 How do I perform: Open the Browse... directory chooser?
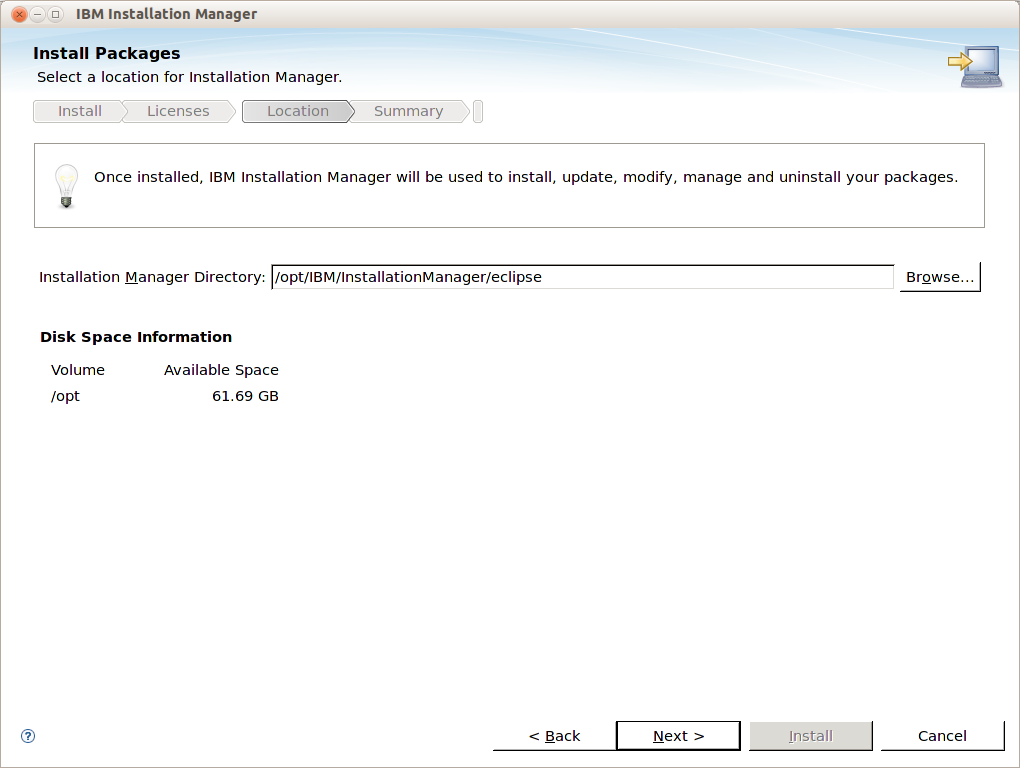[940, 277]
